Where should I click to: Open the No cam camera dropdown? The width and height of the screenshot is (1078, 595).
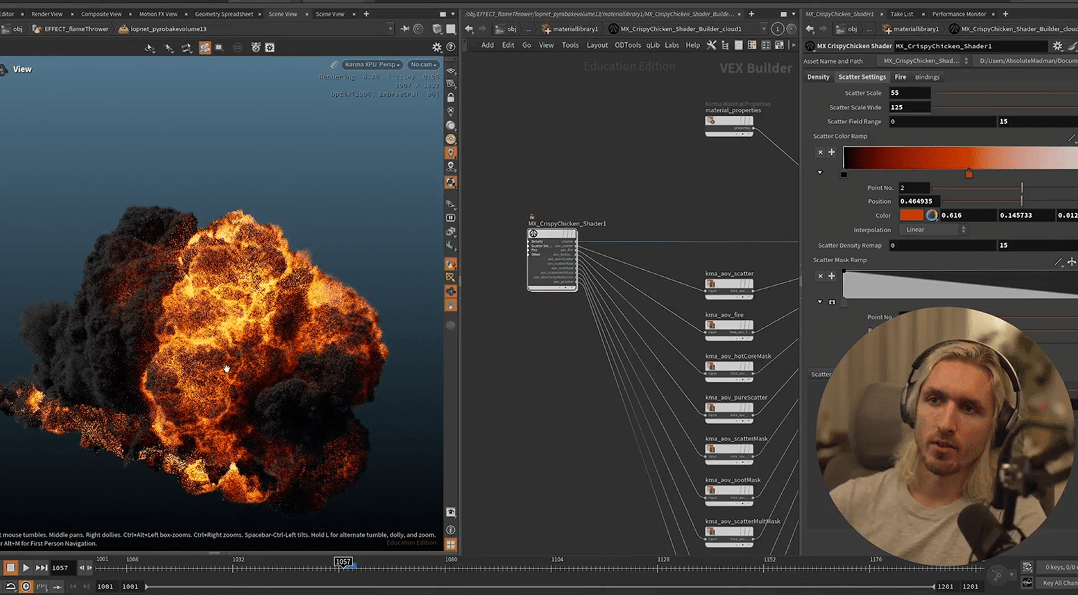[423, 65]
